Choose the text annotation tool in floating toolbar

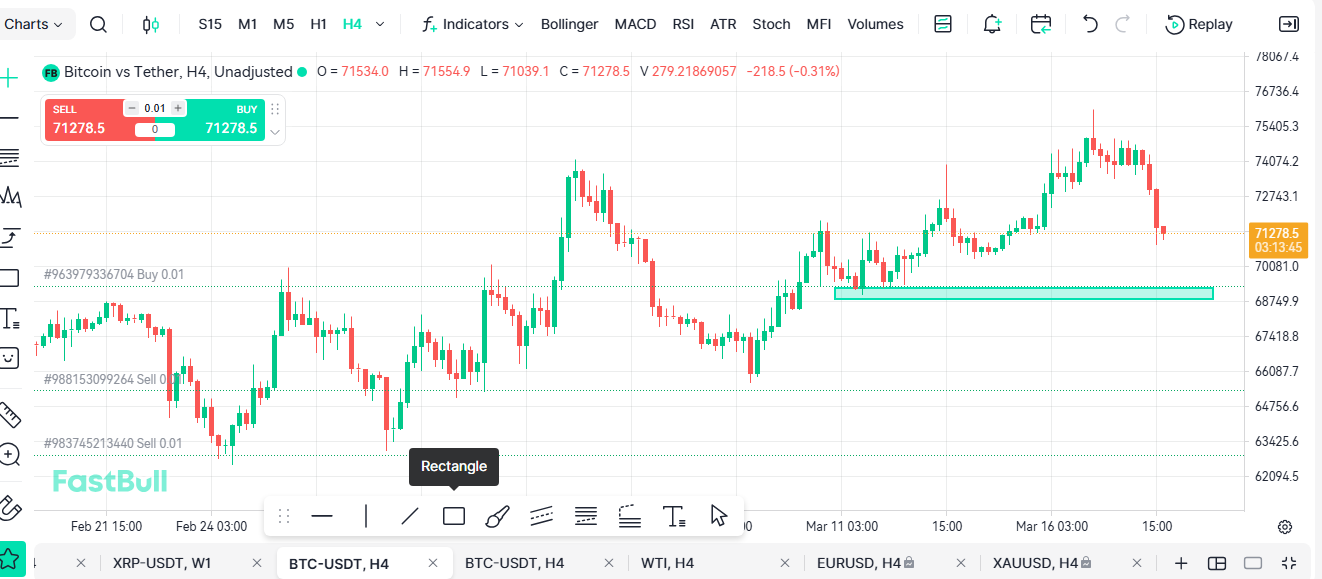(x=674, y=516)
